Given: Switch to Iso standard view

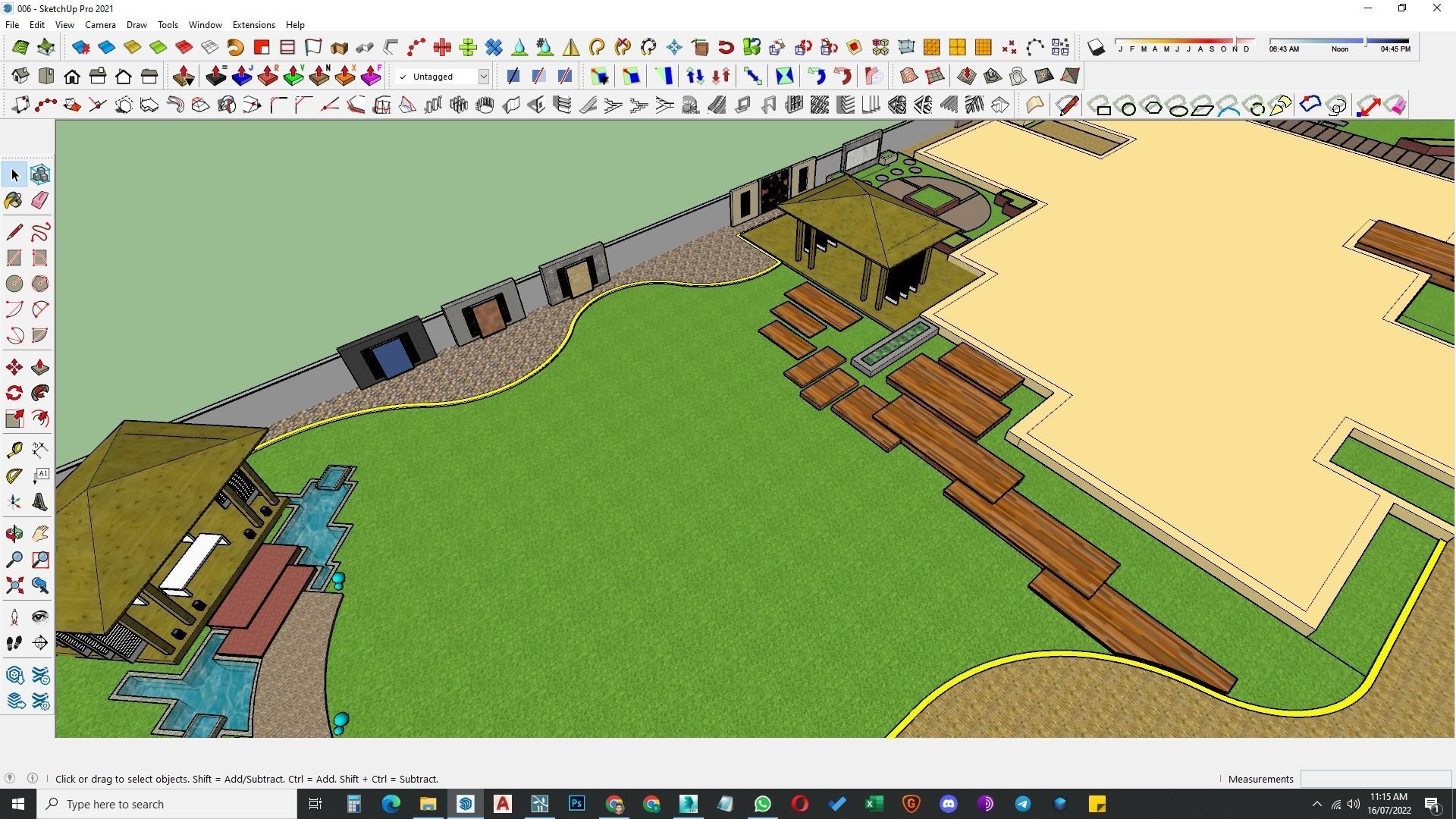Looking at the screenshot, I should [20, 77].
